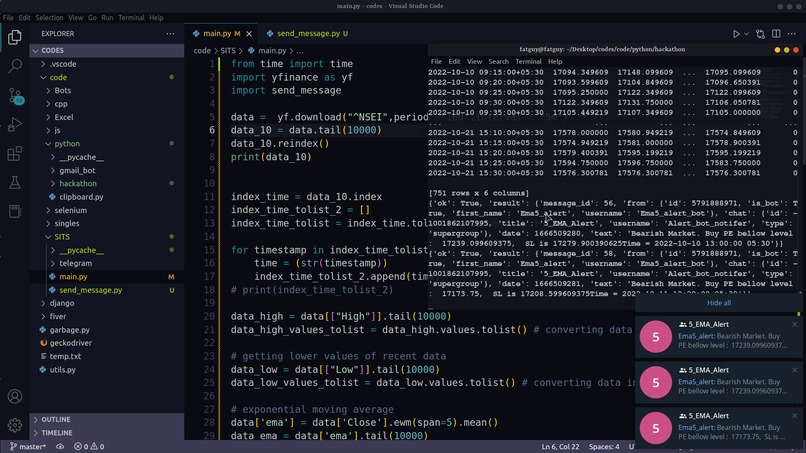Expand the .vscode folder
The height and width of the screenshot is (453, 806).
[x=107, y=64]
